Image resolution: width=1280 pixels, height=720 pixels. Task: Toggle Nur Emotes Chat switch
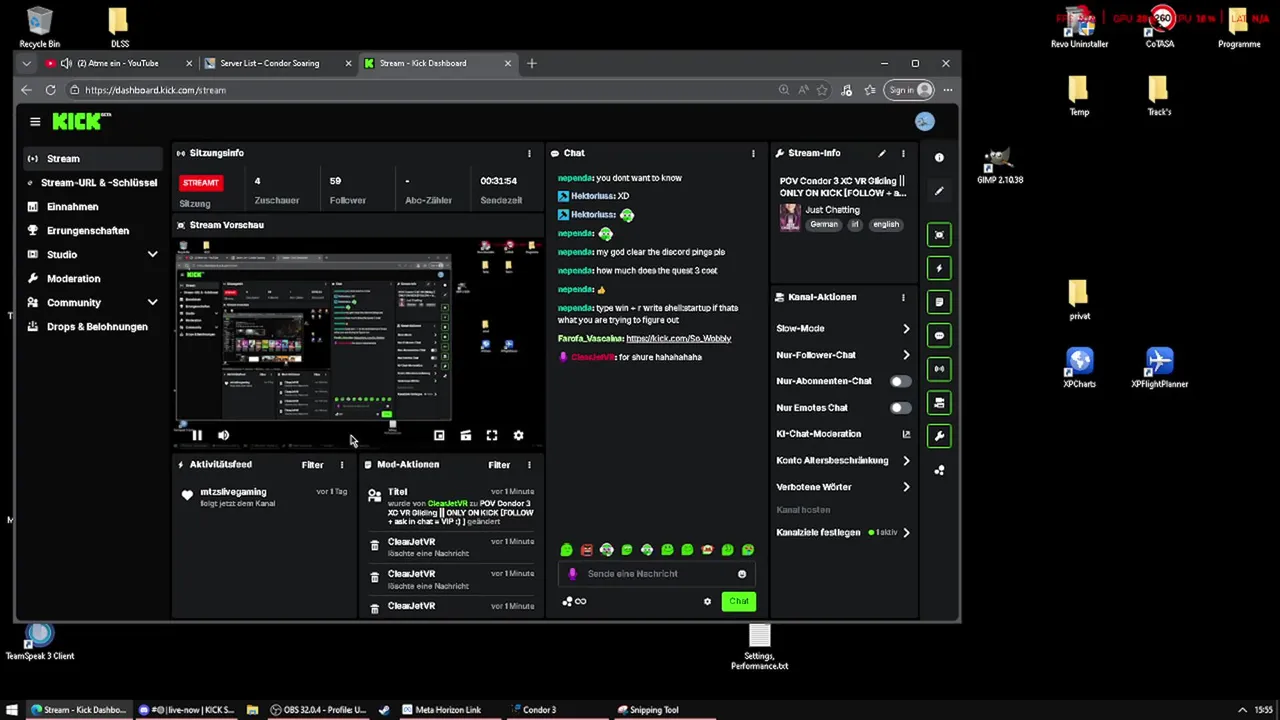coord(900,408)
